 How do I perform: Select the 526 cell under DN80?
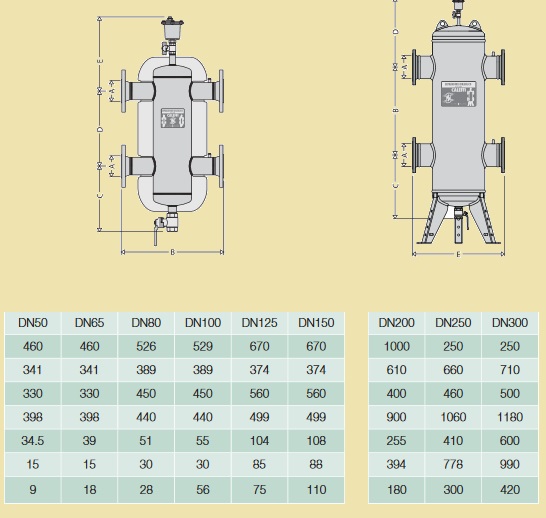tap(146, 346)
